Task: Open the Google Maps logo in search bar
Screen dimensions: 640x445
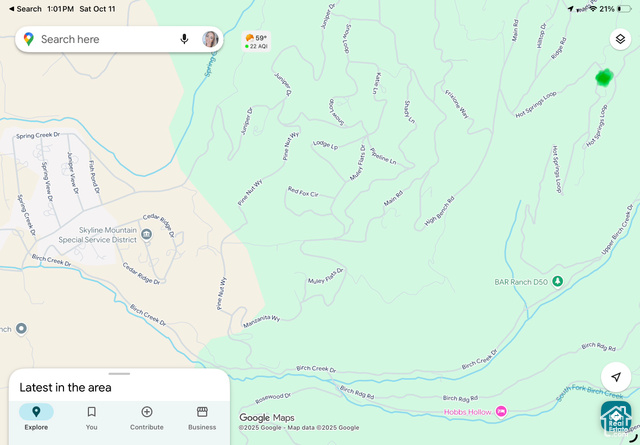Action: click(29, 39)
